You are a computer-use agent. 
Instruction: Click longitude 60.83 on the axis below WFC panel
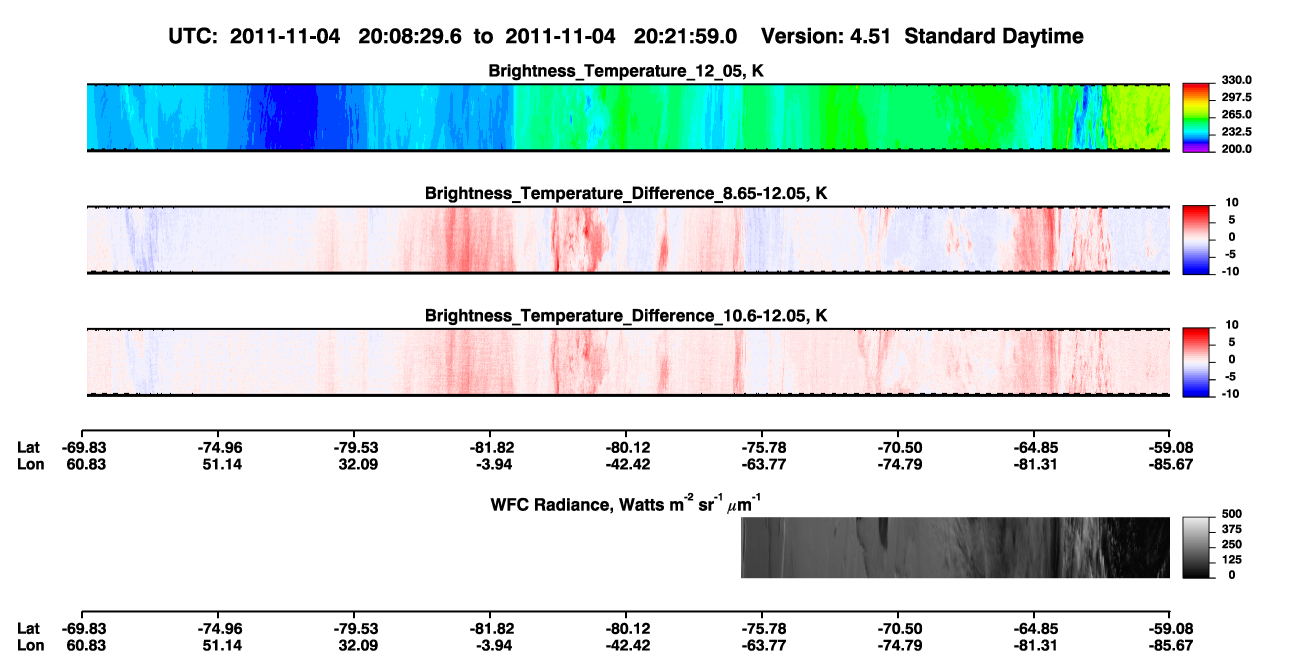(85, 644)
